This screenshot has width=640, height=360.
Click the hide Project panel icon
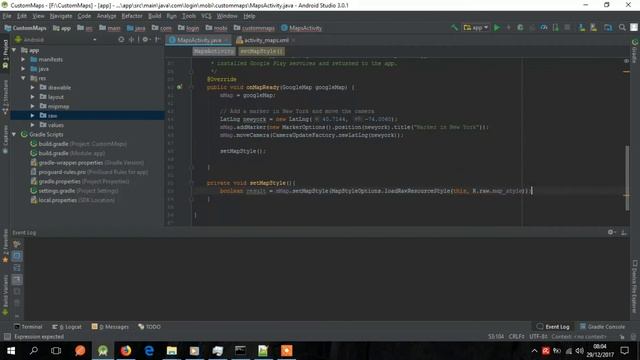pyautogui.click(x=158, y=40)
